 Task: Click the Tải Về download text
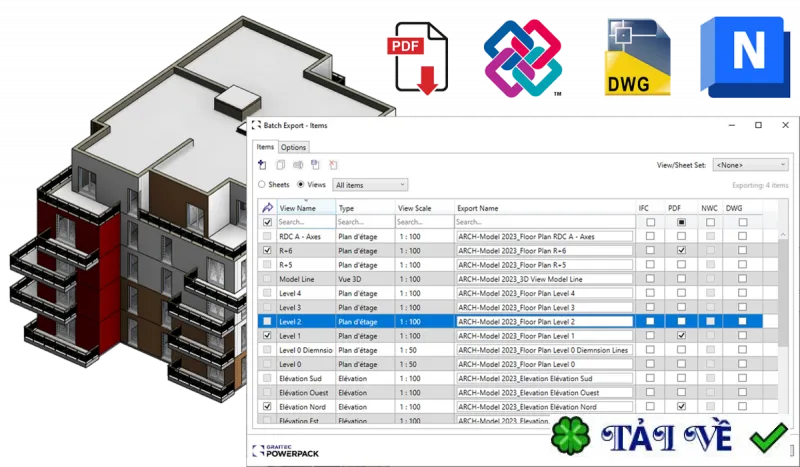[666, 437]
